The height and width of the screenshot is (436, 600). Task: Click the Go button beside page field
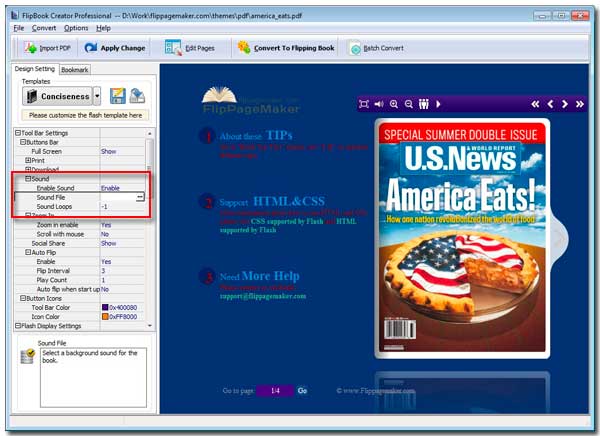click(x=302, y=391)
